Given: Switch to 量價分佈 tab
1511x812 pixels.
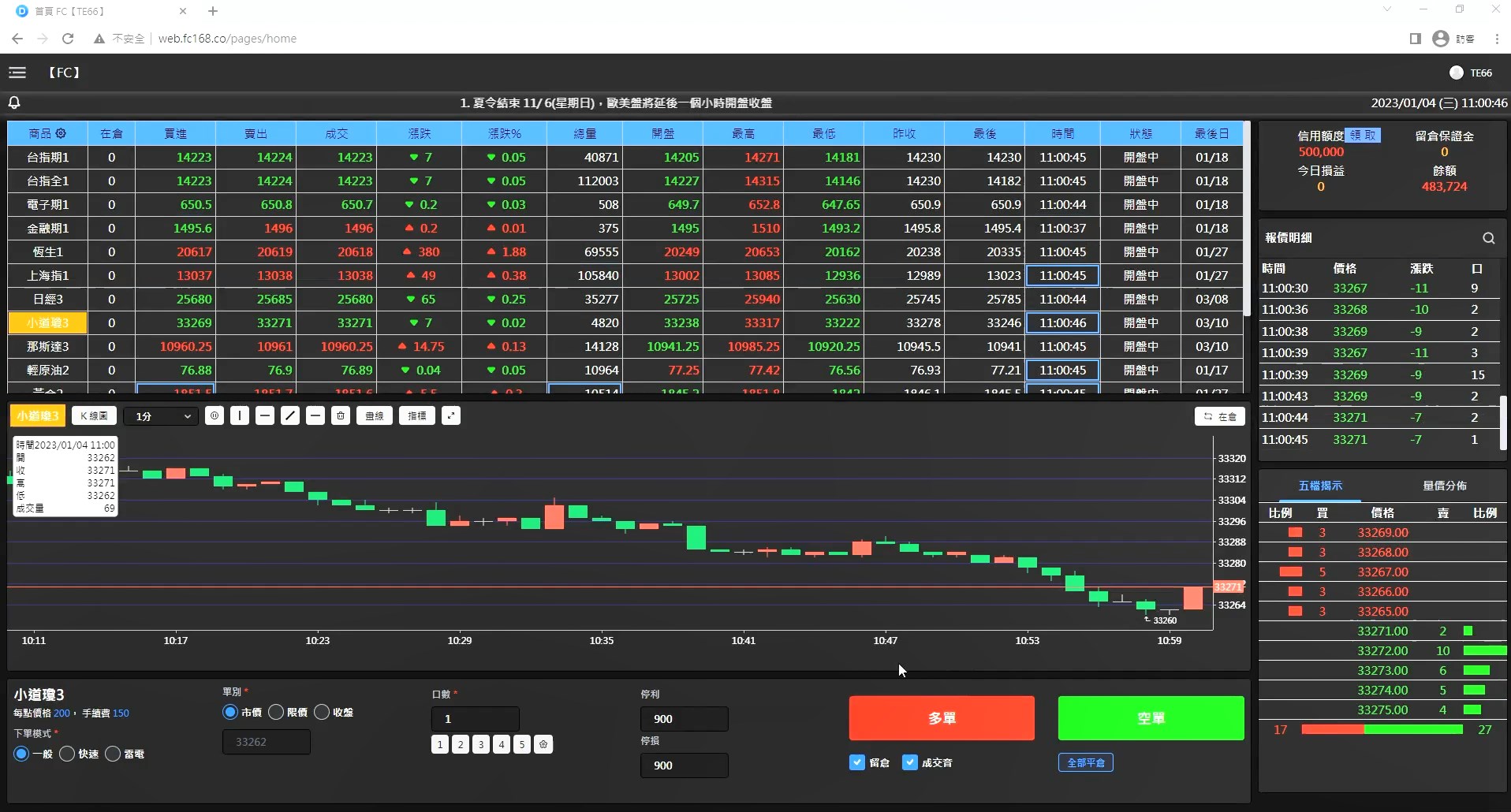Looking at the screenshot, I should pos(1445,486).
